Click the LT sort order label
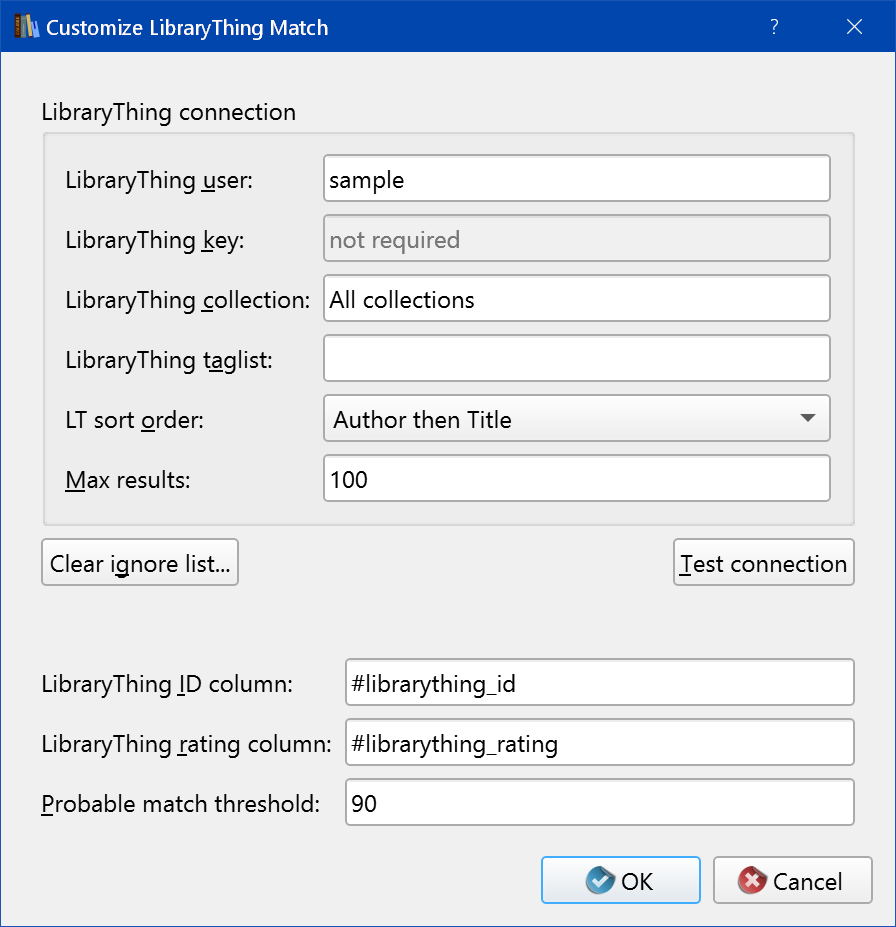Viewport: 896px width, 927px height. point(134,420)
